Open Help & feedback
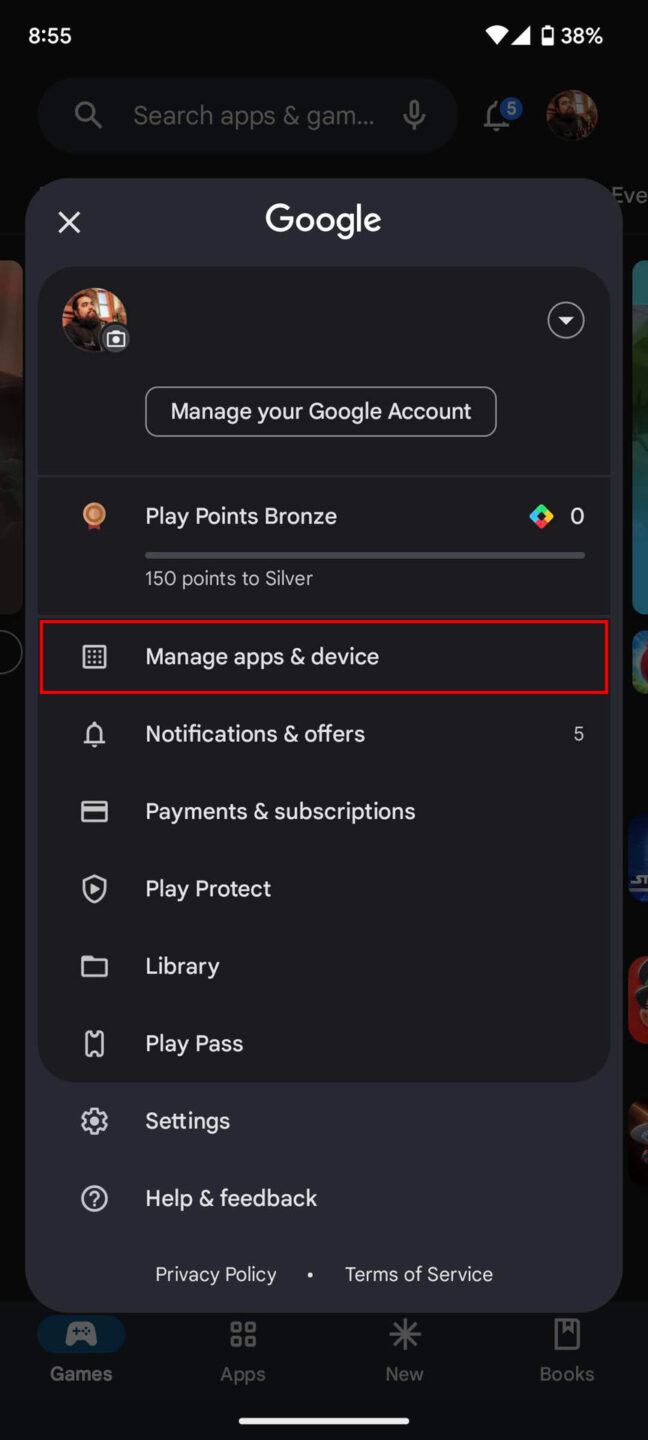The height and width of the screenshot is (1440, 648). [231, 1197]
